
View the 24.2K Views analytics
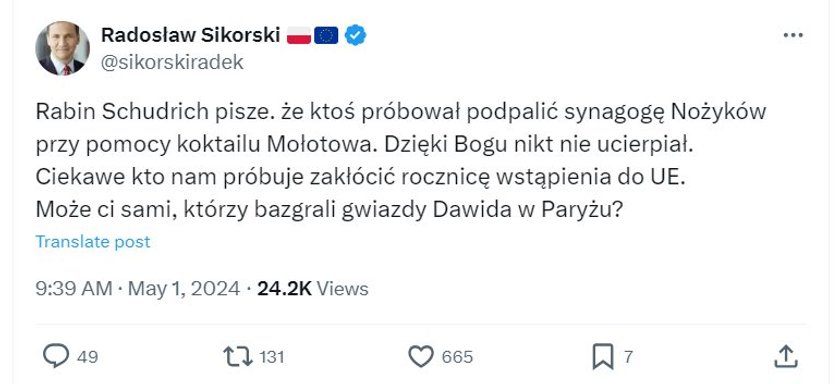pyautogui.click(x=313, y=289)
